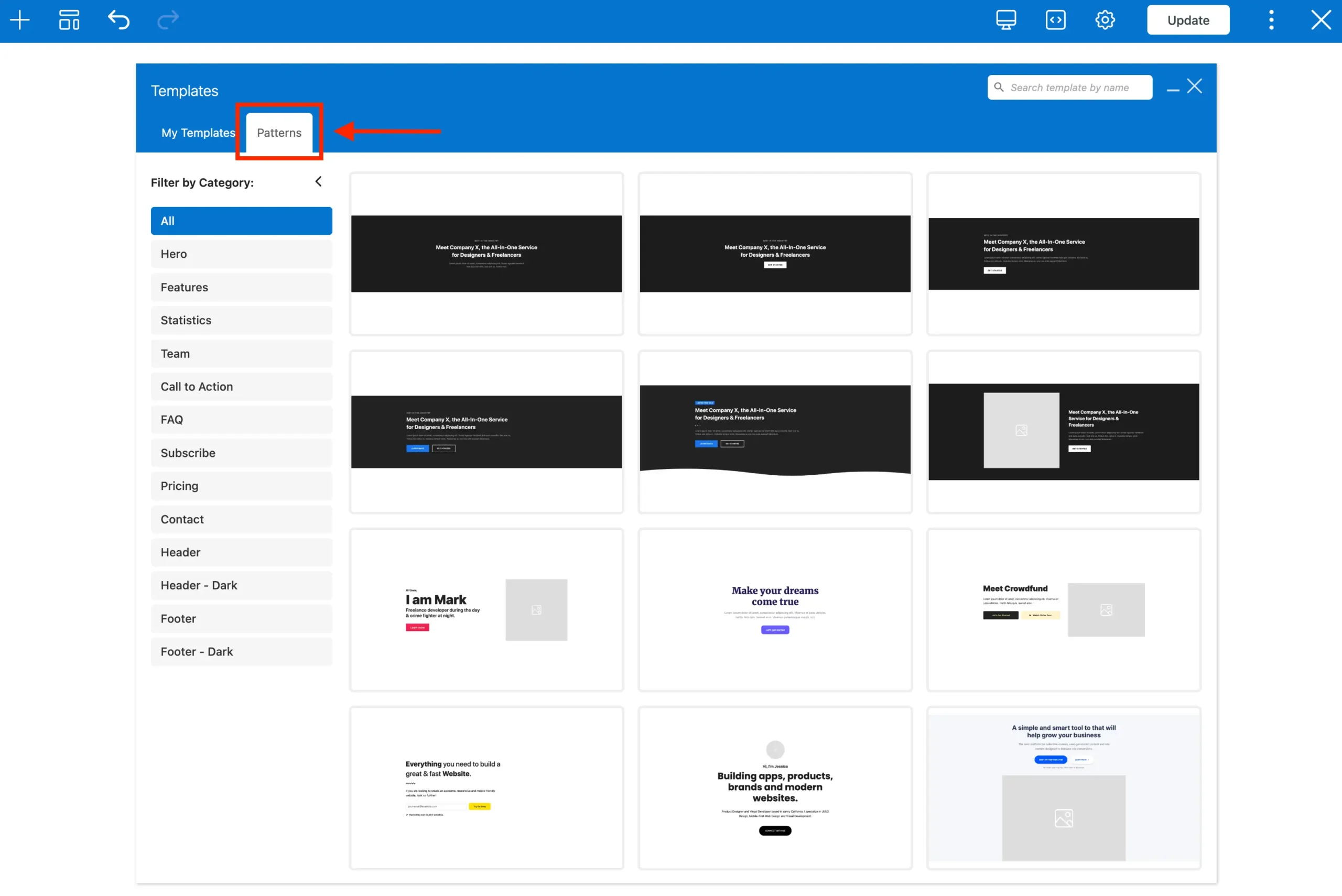Enable the Statistics category filter

pyautogui.click(x=241, y=320)
